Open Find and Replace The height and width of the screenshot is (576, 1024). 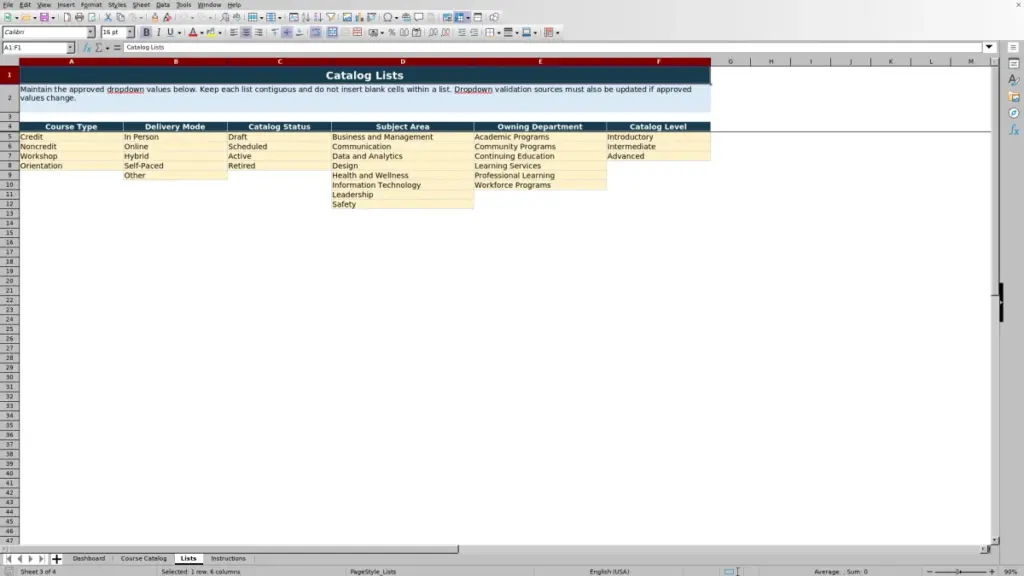click(x=225, y=18)
